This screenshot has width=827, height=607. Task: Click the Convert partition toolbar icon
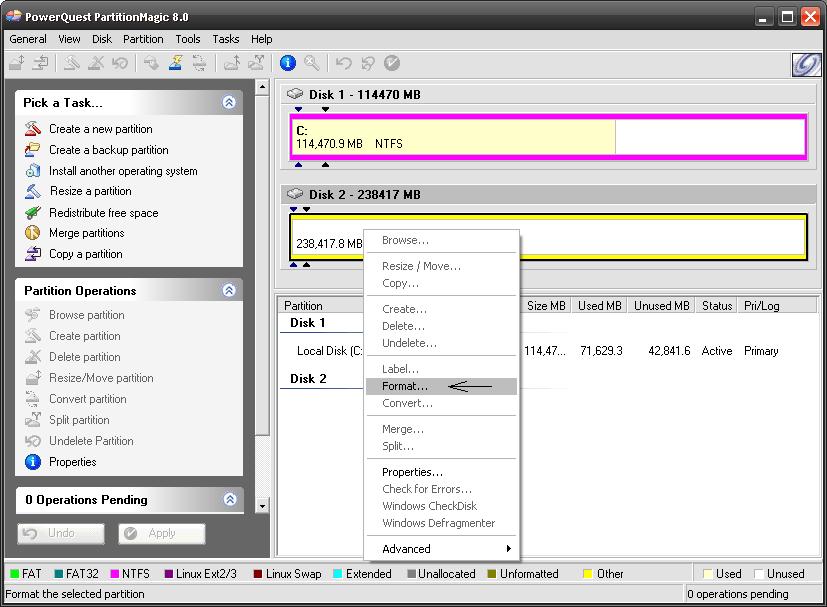click(x=199, y=63)
